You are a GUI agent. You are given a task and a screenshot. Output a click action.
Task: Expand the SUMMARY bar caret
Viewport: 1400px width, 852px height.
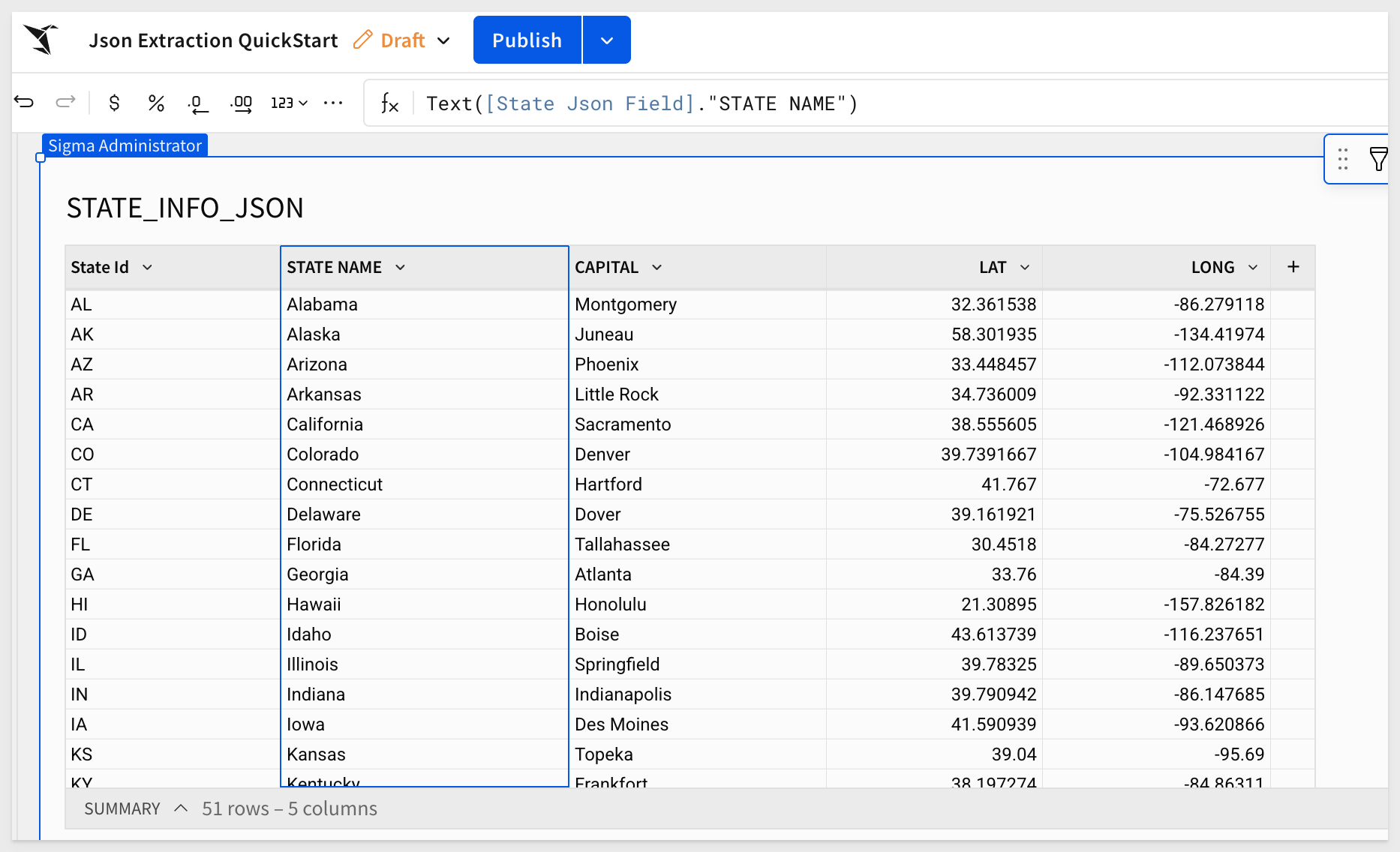[x=181, y=808]
